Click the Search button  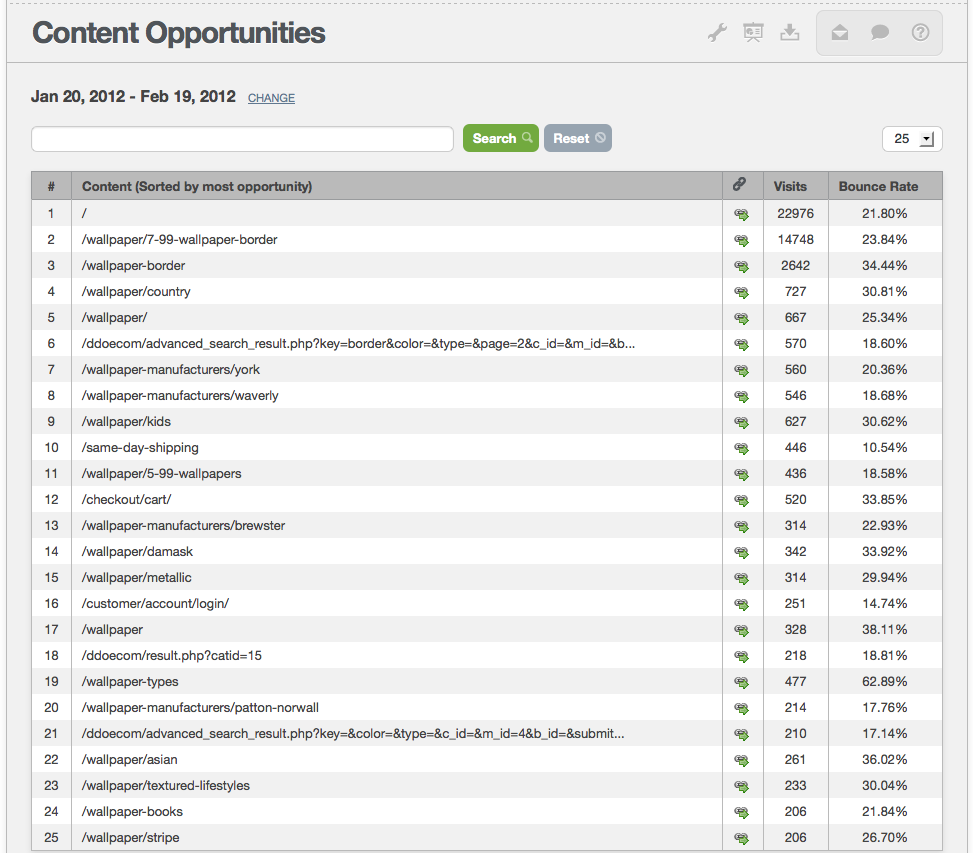[500, 138]
